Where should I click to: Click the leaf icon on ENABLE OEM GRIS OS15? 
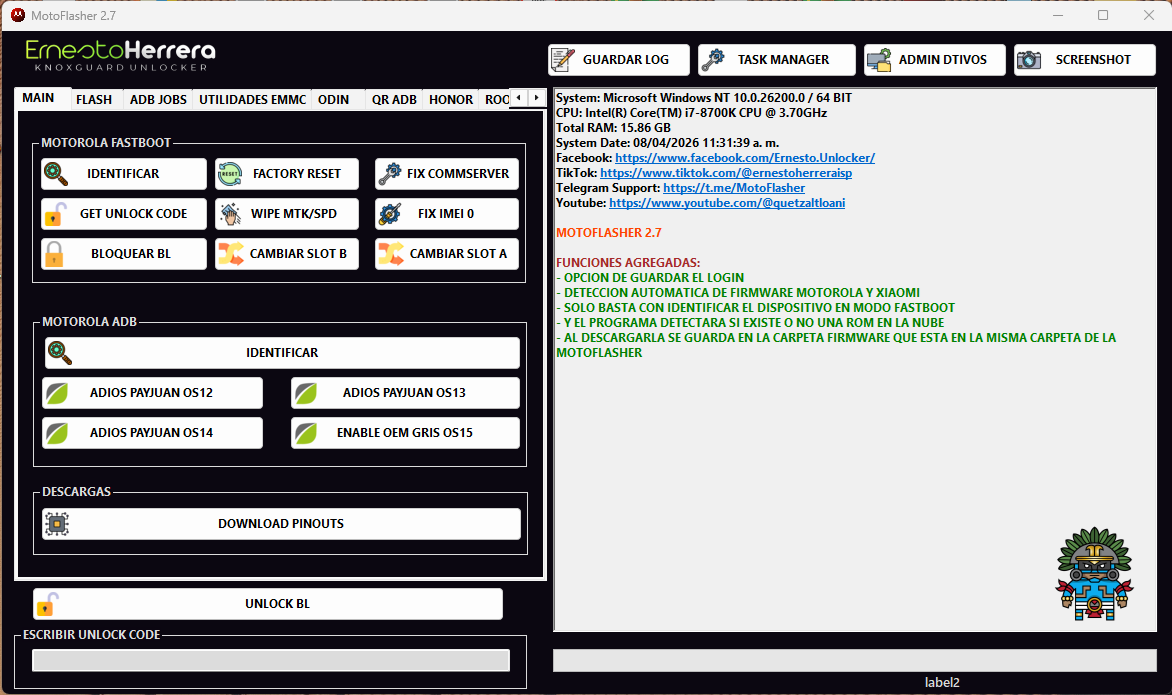pos(306,433)
